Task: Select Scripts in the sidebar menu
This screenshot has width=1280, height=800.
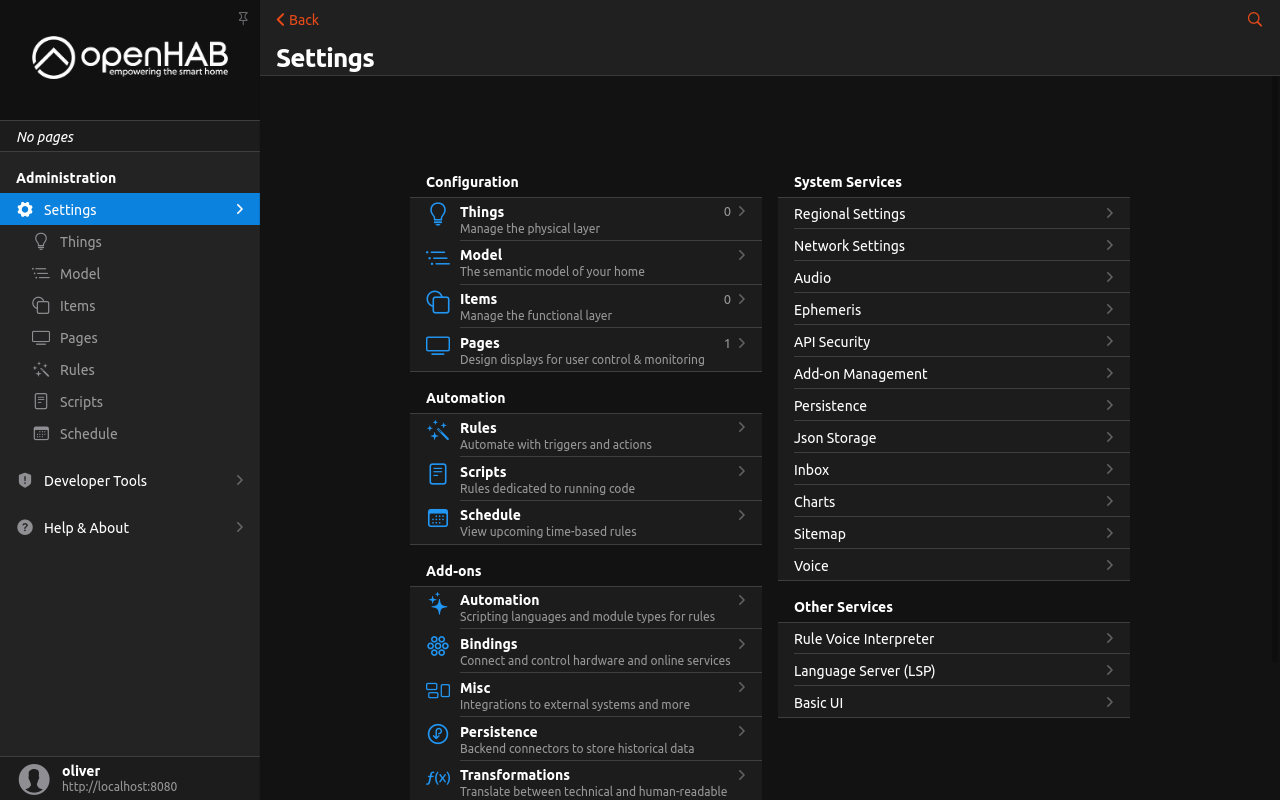Action: (x=81, y=402)
